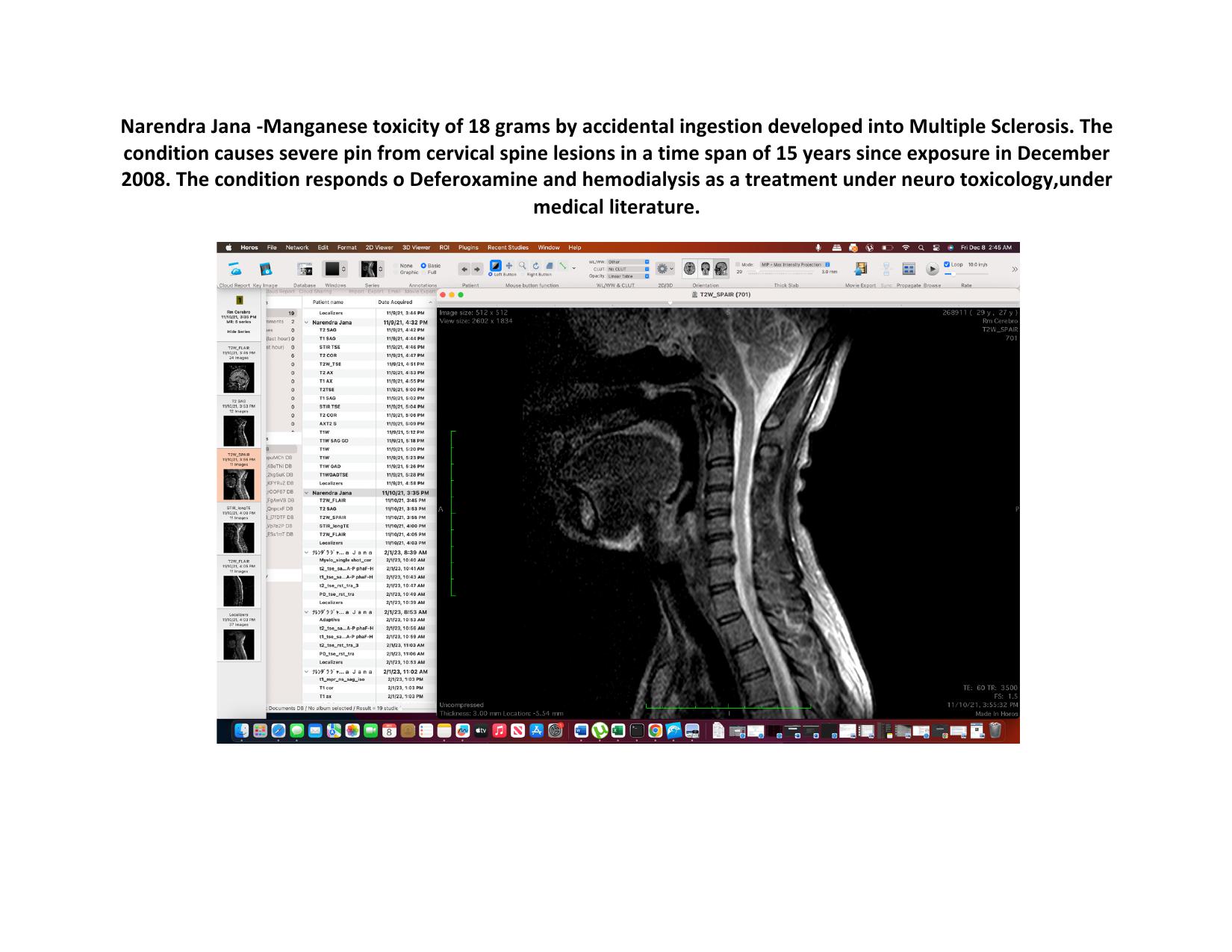Adjust the playback Rate slider
Screen dimensions: 1232x952
[953, 274]
